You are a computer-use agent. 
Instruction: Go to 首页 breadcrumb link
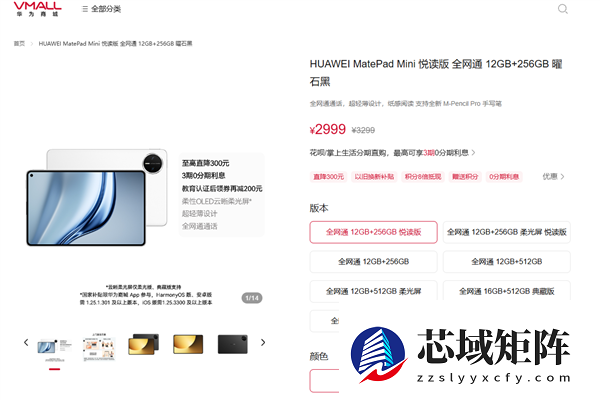pyautogui.click(x=20, y=44)
